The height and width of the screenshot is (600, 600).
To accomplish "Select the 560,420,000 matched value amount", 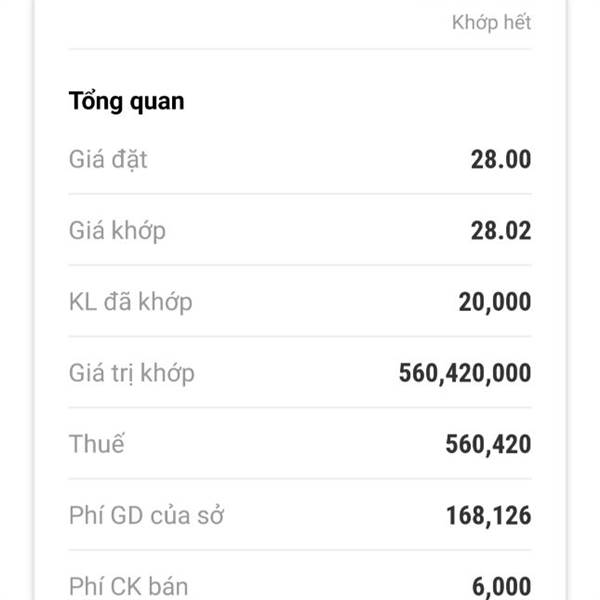I will (x=465, y=373).
